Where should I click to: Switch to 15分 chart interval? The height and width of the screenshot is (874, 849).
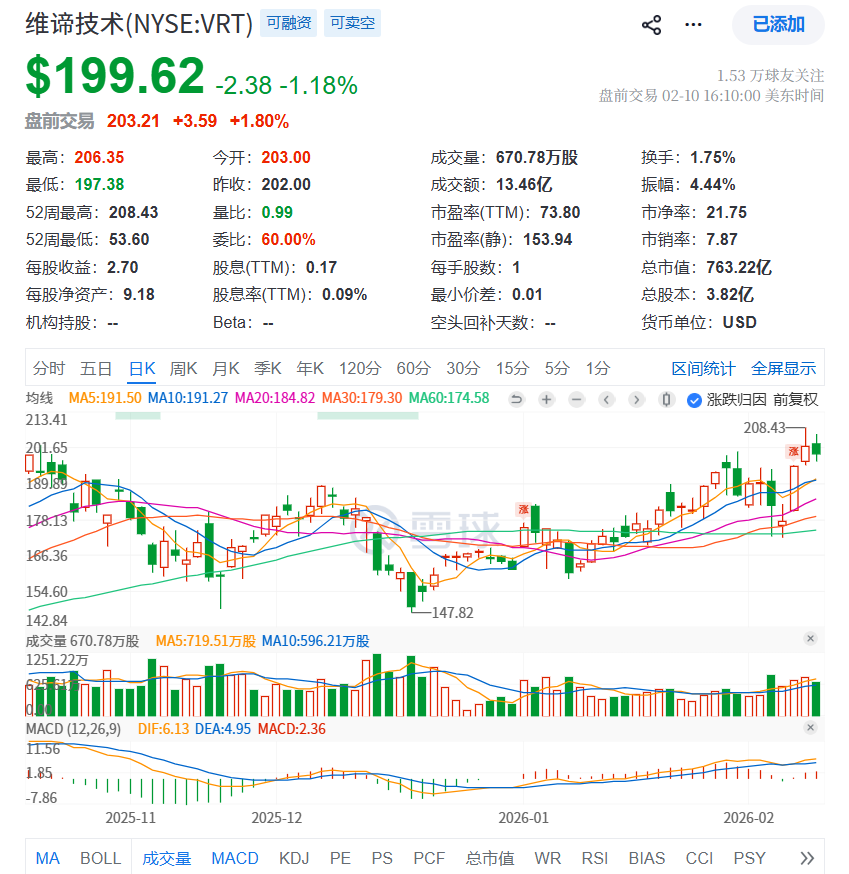click(513, 368)
